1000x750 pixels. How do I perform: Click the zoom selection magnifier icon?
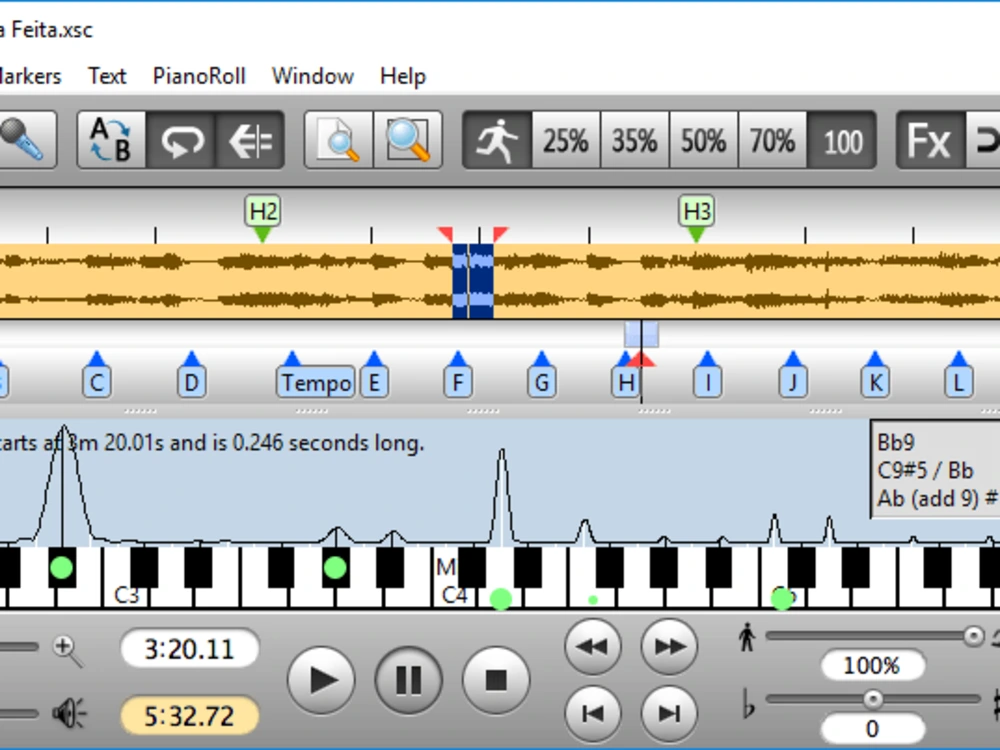pyautogui.click(x=408, y=140)
